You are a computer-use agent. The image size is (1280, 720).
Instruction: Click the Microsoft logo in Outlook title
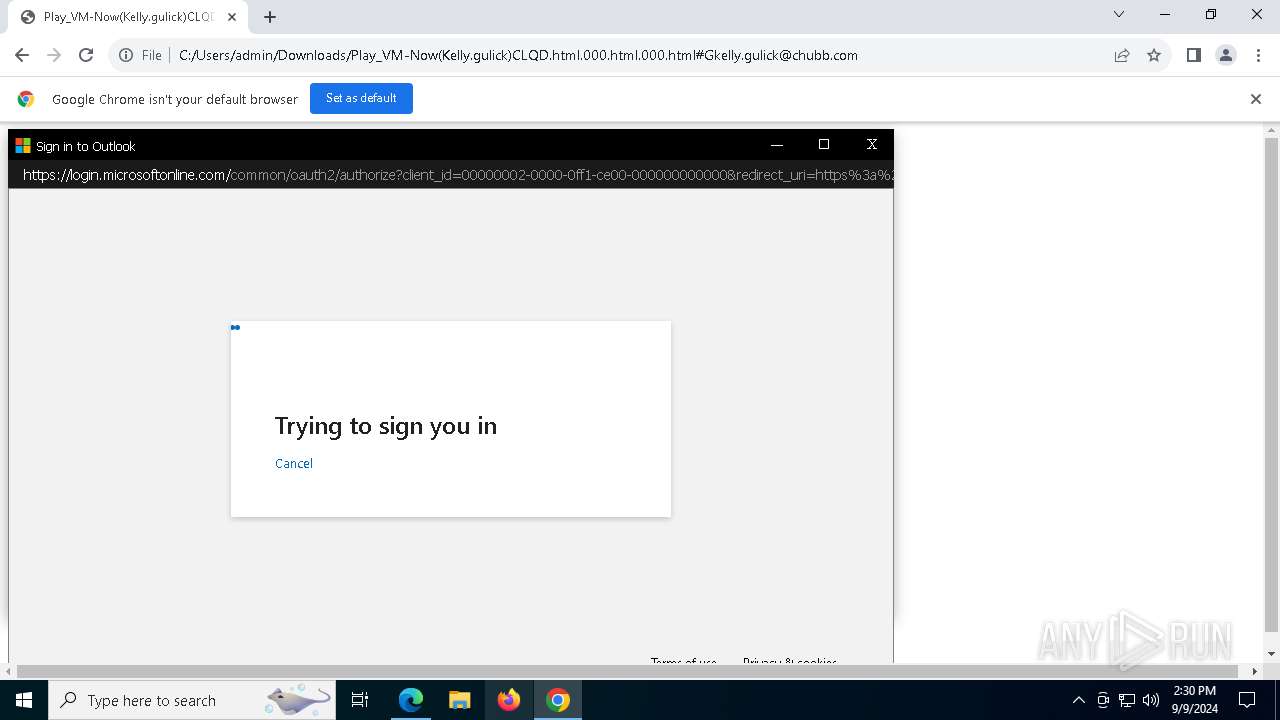coord(23,146)
